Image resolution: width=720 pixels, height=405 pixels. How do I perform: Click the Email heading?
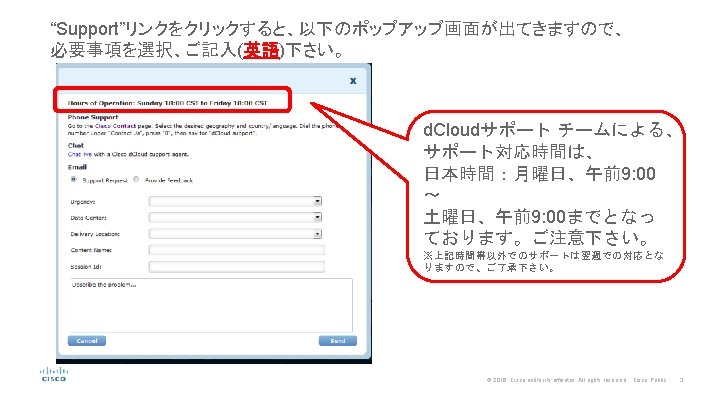(x=77, y=167)
